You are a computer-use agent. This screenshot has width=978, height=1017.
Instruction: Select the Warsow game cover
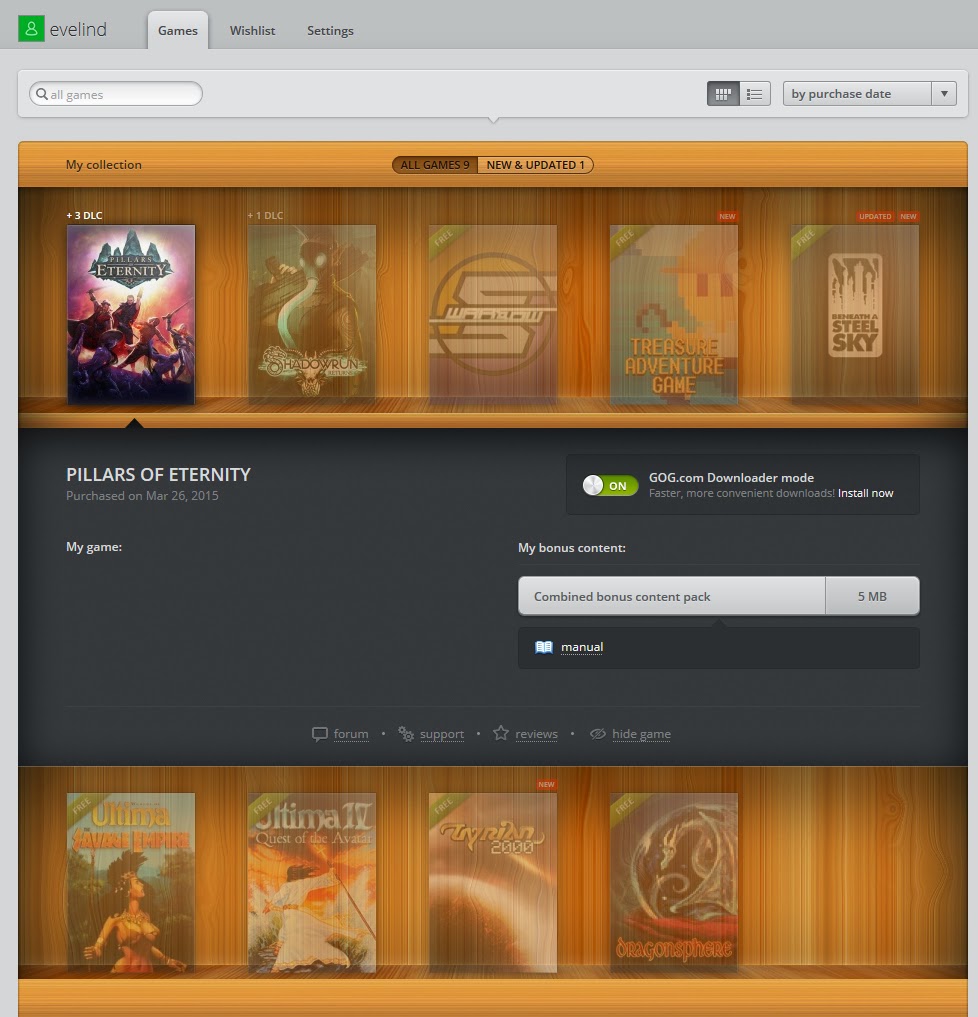click(493, 315)
